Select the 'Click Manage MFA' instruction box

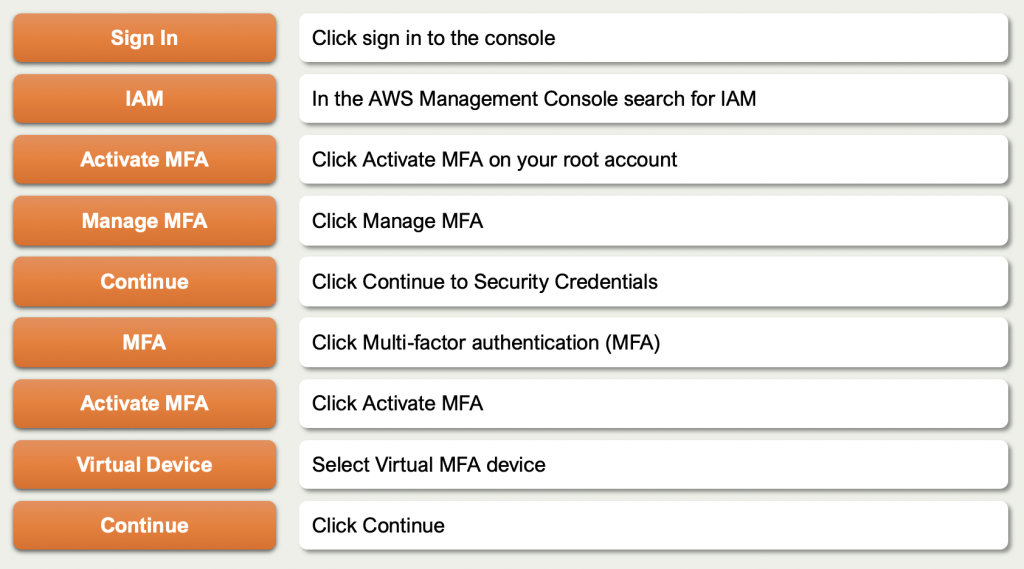click(x=653, y=221)
